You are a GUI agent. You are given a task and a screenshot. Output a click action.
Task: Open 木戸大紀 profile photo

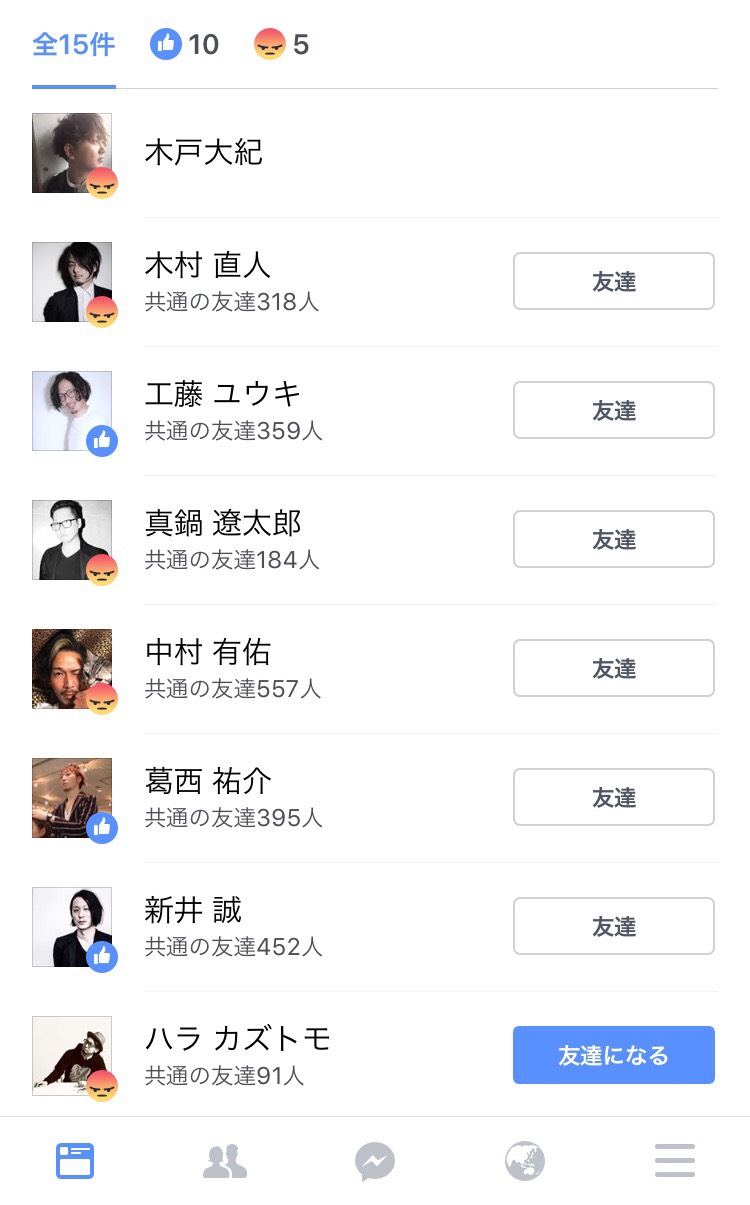pyautogui.click(x=72, y=153)
